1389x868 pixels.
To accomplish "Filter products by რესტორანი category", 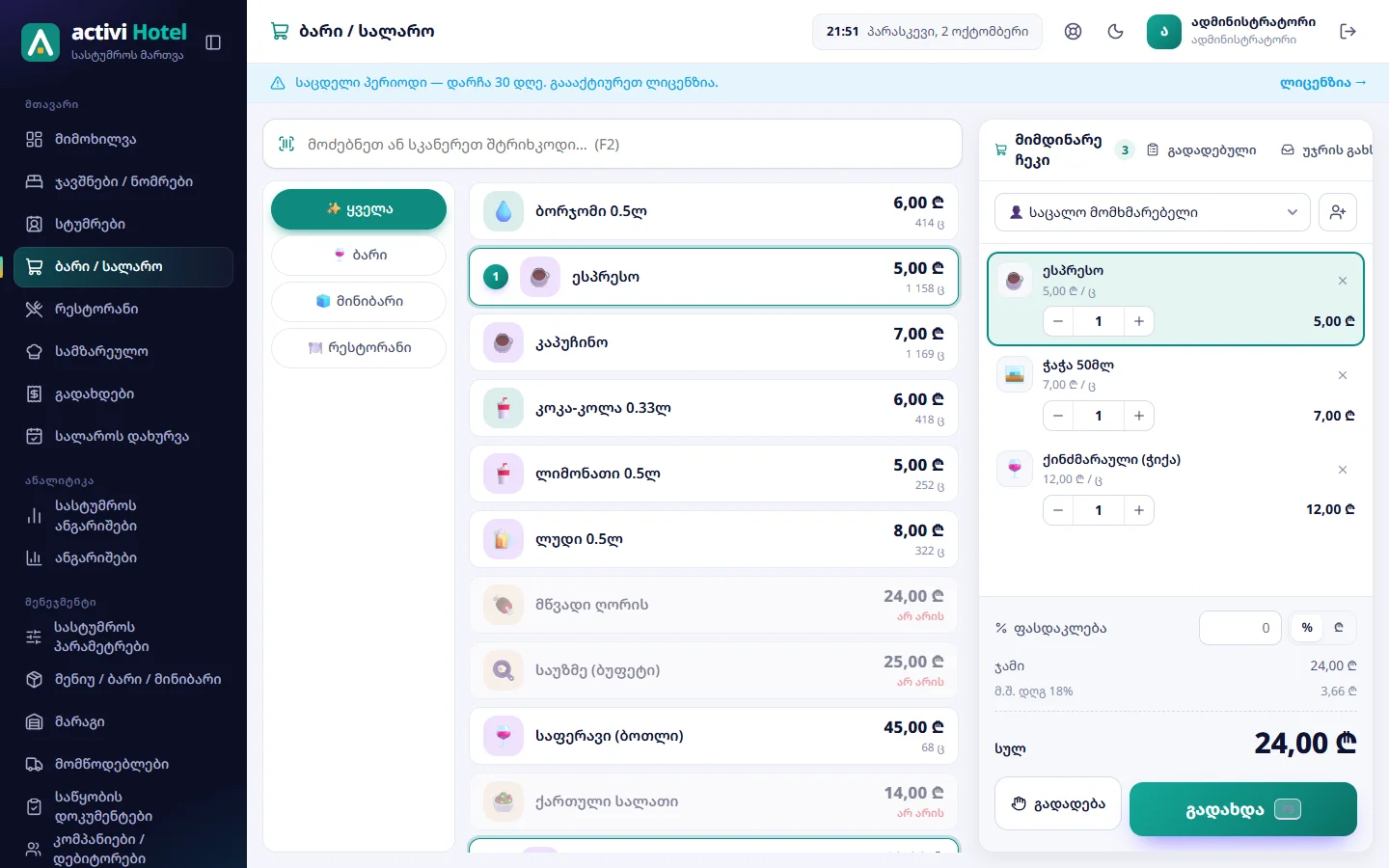I will point(359,348).
